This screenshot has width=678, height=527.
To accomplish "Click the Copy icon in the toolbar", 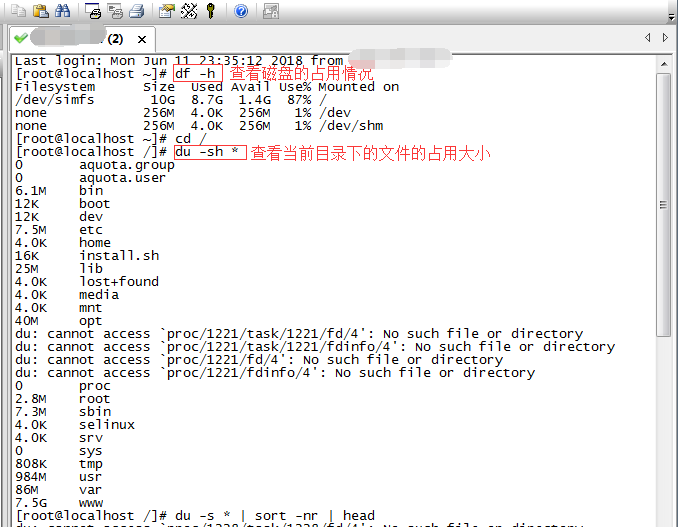I will coord(18,10).
